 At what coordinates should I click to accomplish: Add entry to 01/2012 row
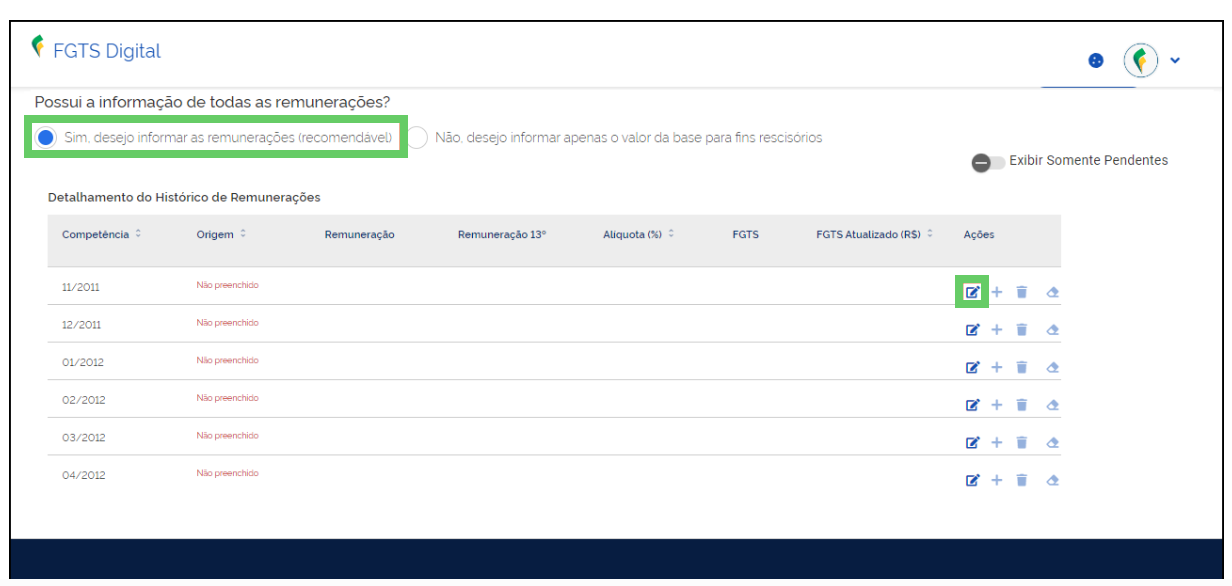click(x=996, y=367)
